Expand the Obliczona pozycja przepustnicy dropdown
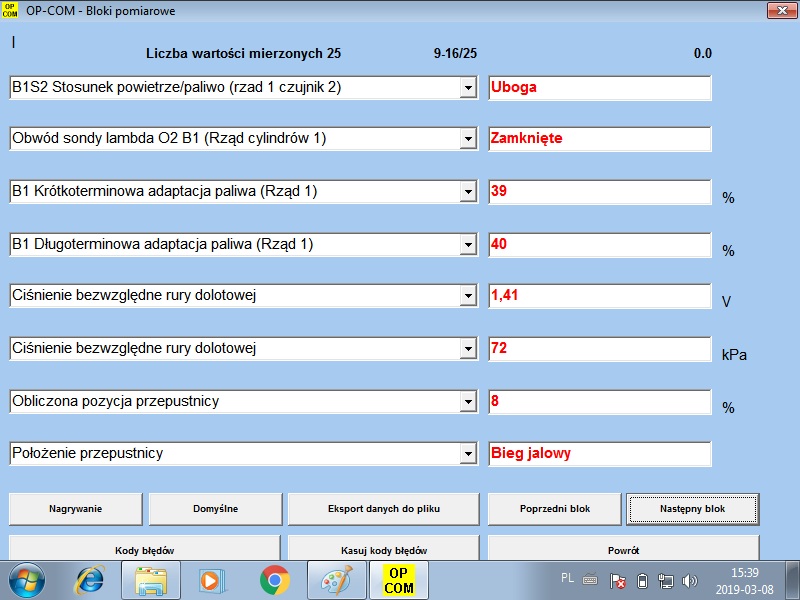The height and width of the screenshot is (600, 800). [x=467, y=402]
